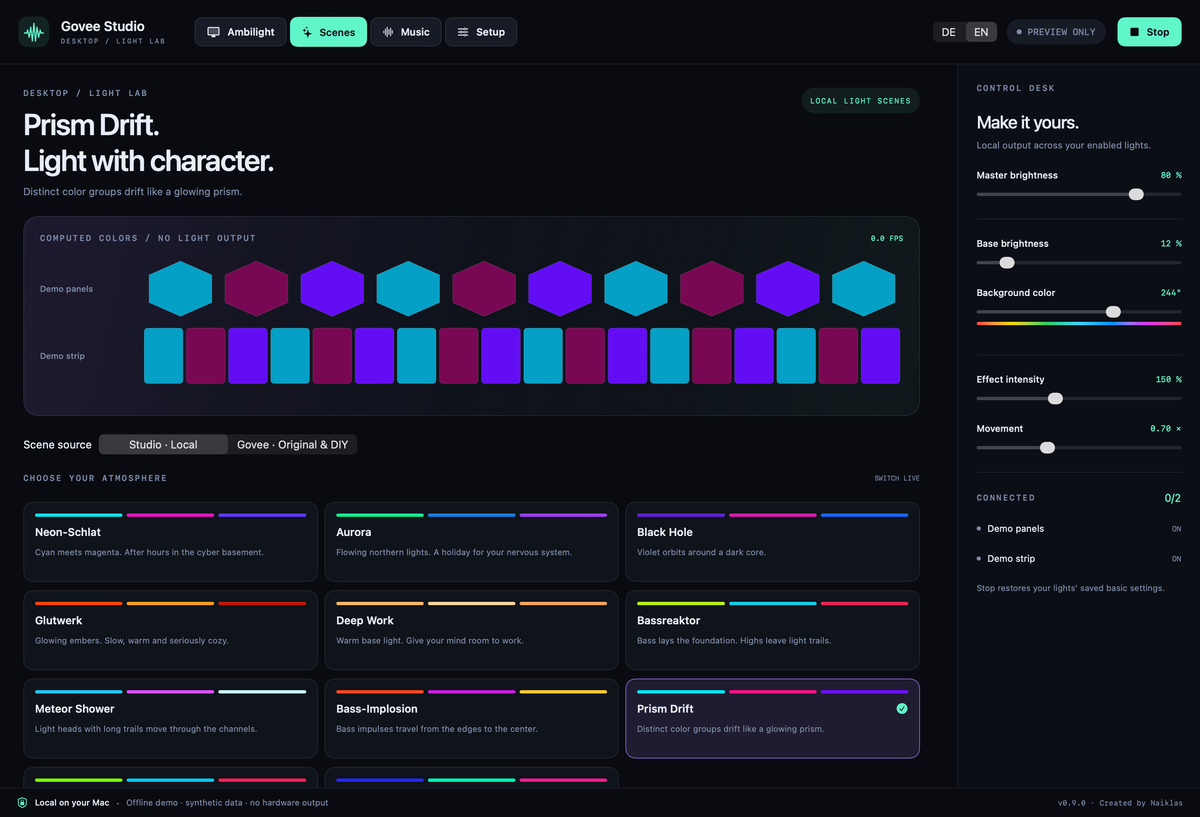Pick the Deep Work scene
Viewport: 1200px width, 817px height.
(x=471, y=630)
